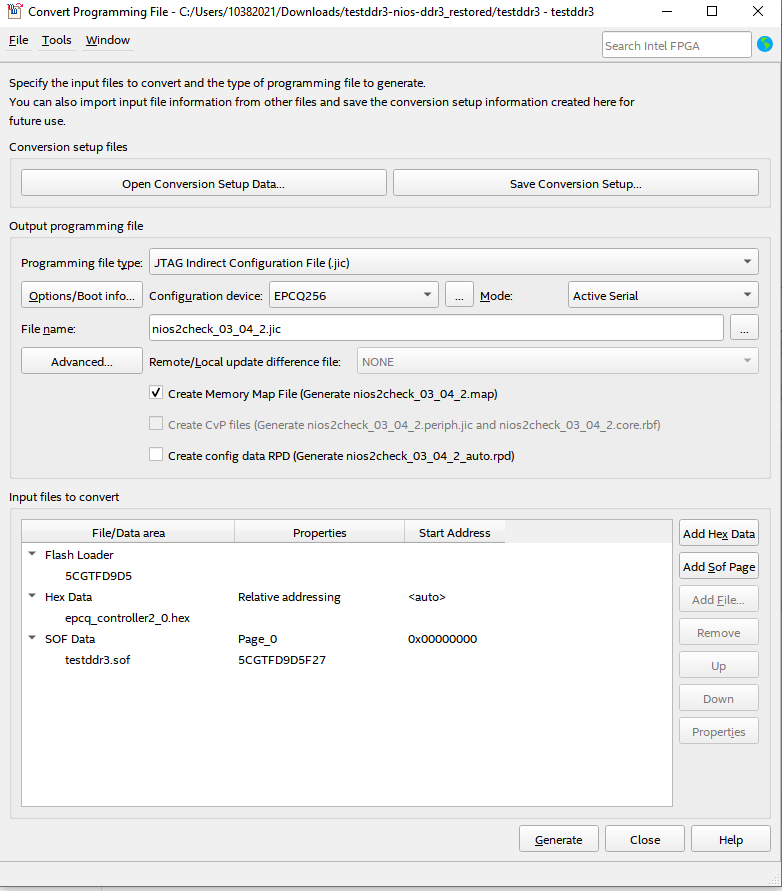The image size is (782, 891).
Task: Minimize the Convert Programming File window
Action: [x=667, y=11]
